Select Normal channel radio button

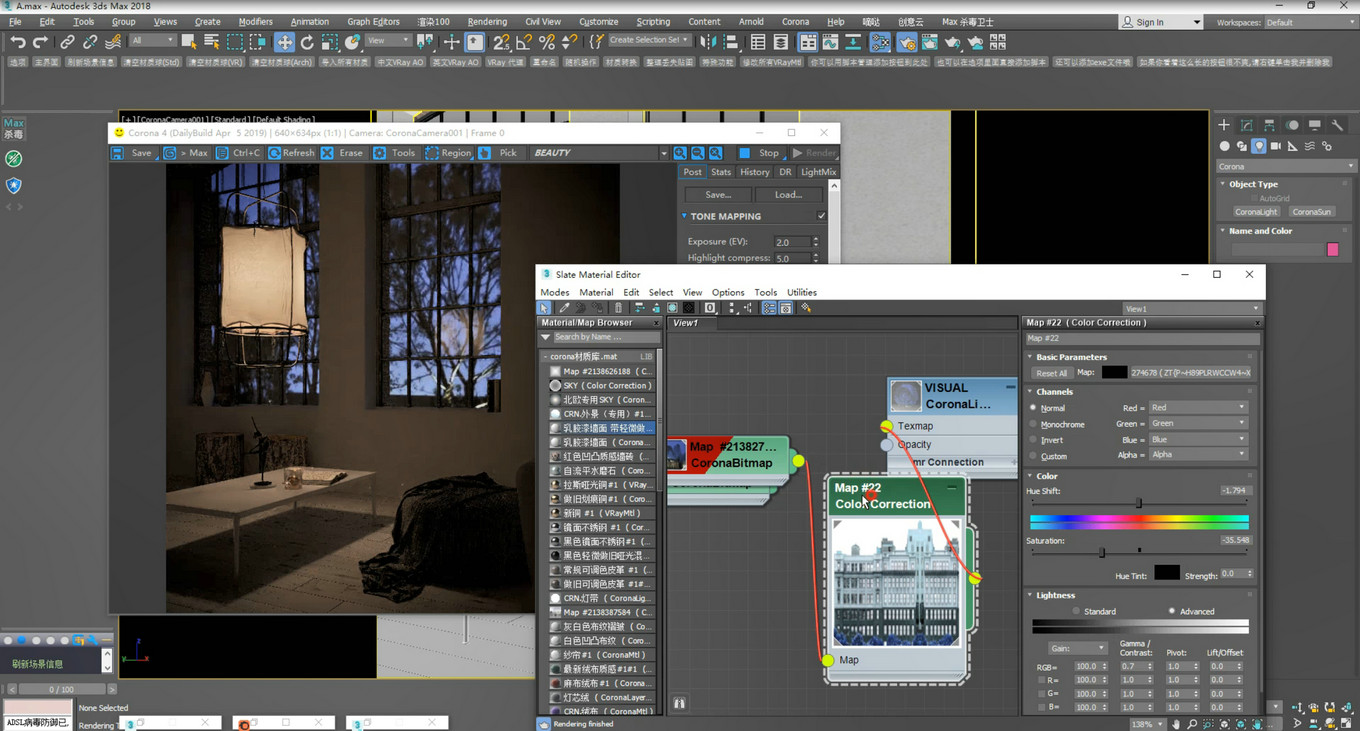(x=1034, y=408)
